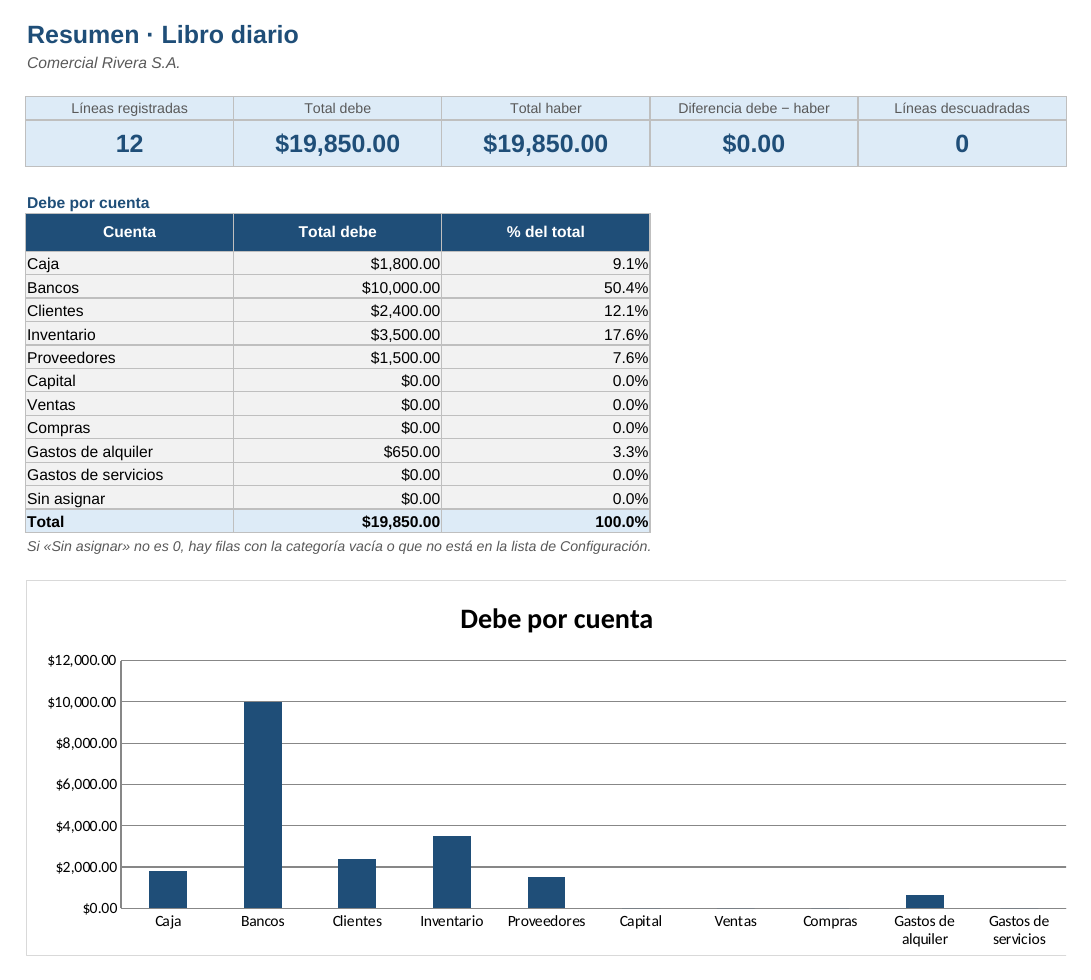Click the Diferencia debe − haber value
The width and height of the screenshot is (1091, 980).
coord(754,143)
